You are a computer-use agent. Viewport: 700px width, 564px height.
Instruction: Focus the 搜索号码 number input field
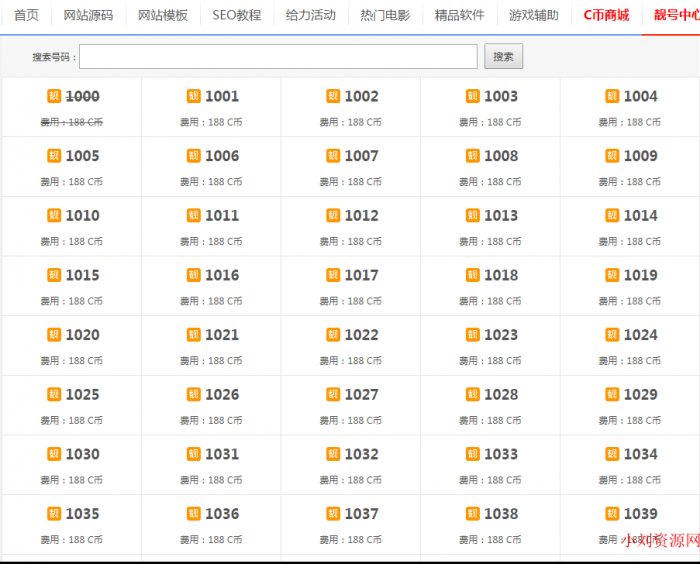(278, 57)
